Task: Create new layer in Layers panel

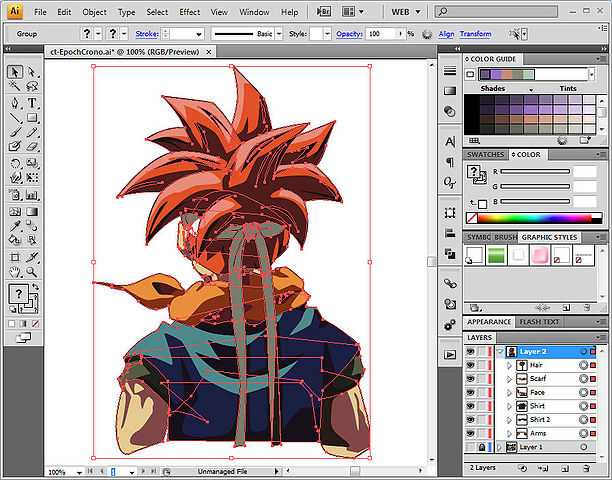Action: [565, 468]
